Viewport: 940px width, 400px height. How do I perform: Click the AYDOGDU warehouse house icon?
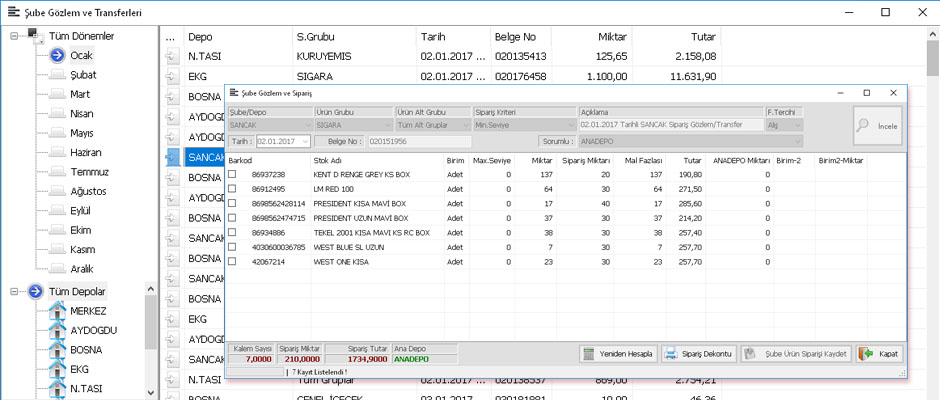pos(57,330)
